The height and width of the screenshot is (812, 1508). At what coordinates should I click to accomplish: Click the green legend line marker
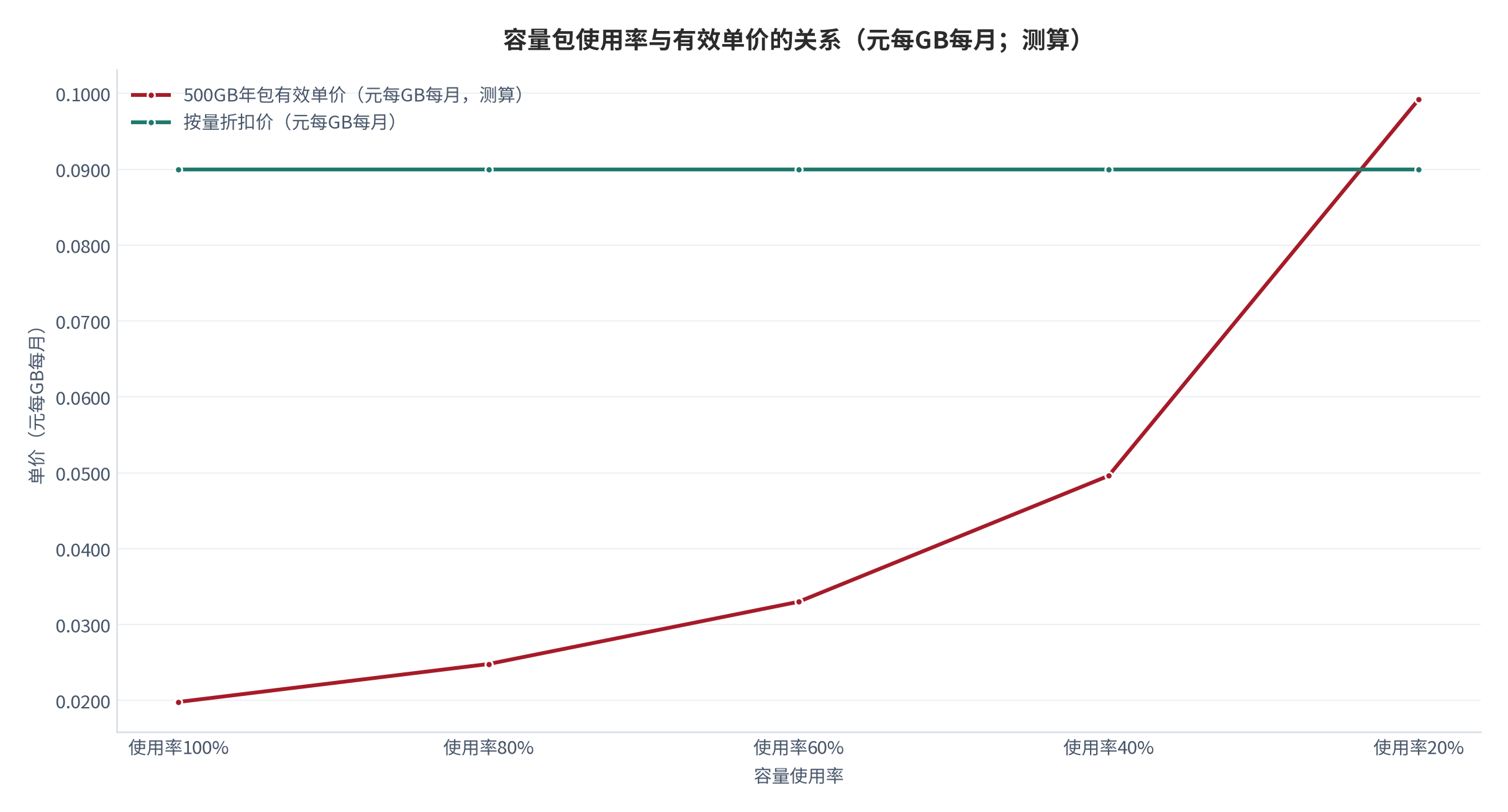click(x=151, y=123)
